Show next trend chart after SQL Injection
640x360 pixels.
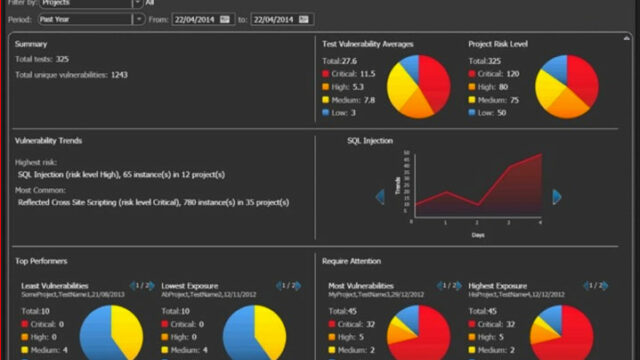(x=557, y=197)
